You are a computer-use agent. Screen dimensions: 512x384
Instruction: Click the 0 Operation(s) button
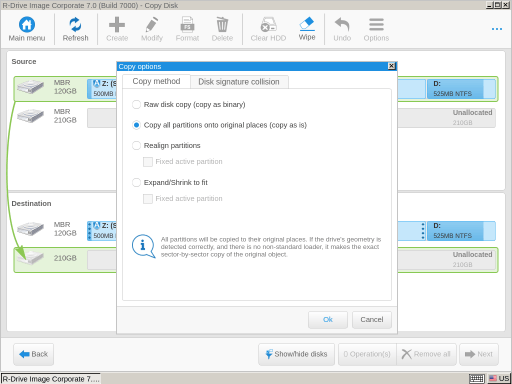367,354
